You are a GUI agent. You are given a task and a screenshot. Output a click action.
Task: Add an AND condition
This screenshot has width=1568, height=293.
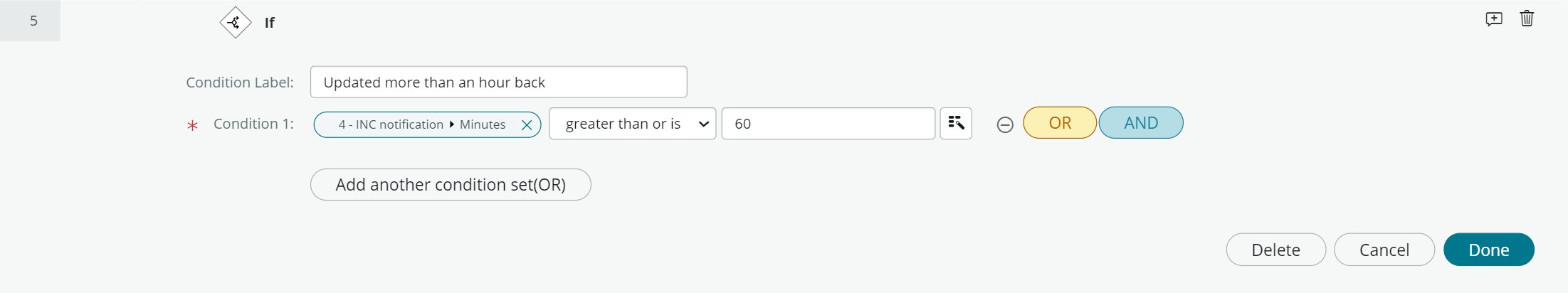coord(1141,123)
